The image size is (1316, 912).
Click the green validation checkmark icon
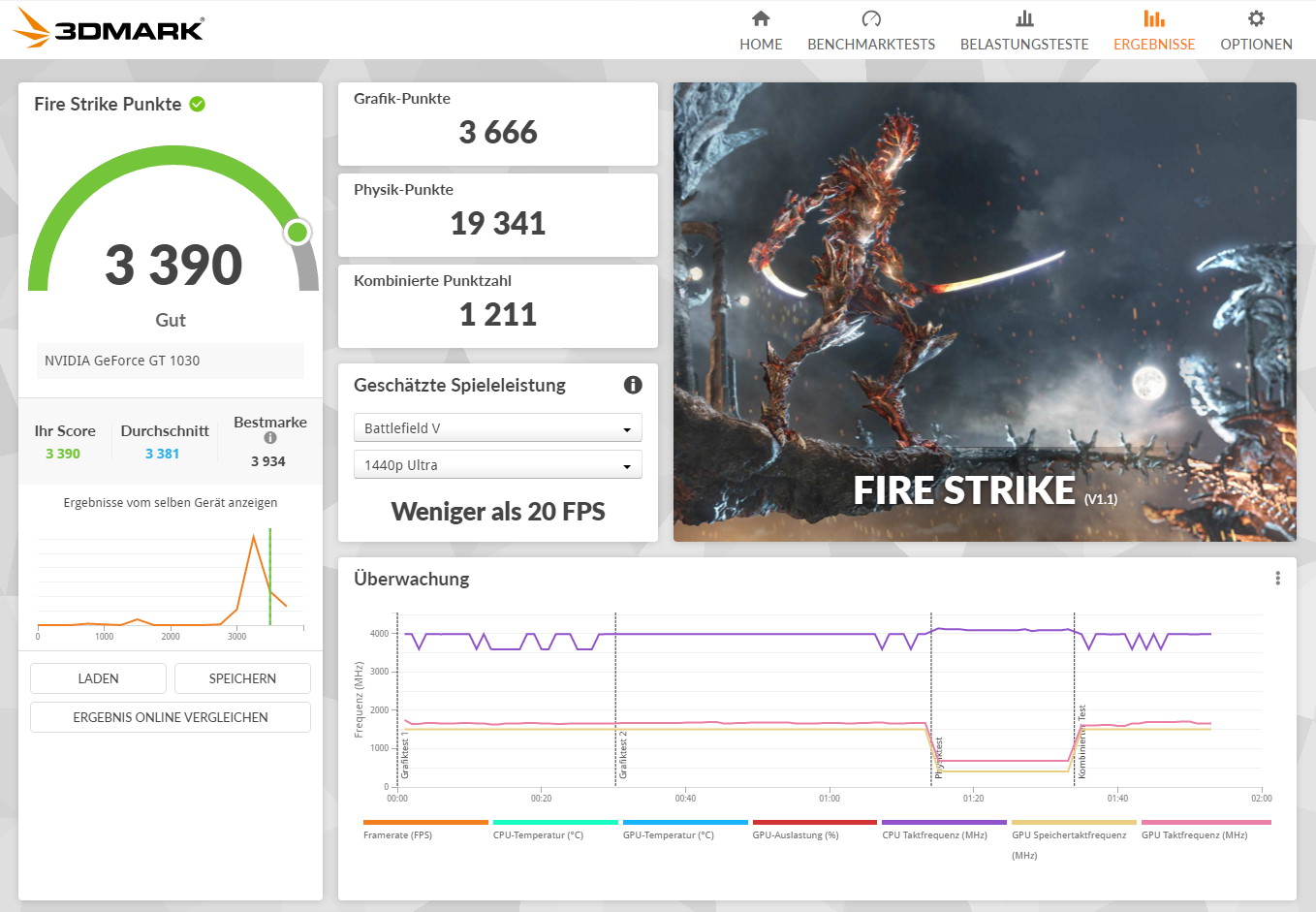(197, 104)
